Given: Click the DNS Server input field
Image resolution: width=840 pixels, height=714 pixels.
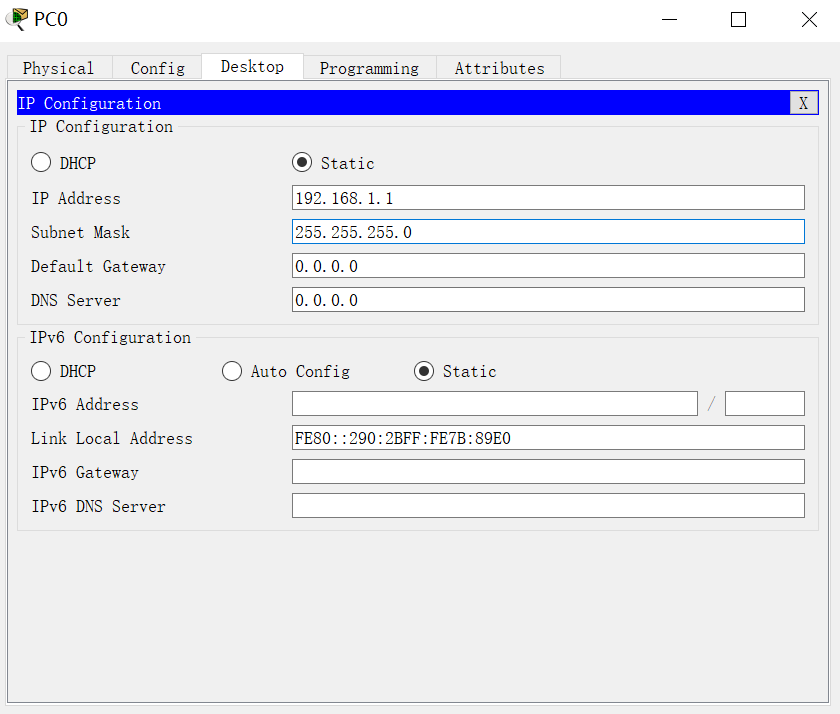Looking at the screenshot, I should [548, 299].
